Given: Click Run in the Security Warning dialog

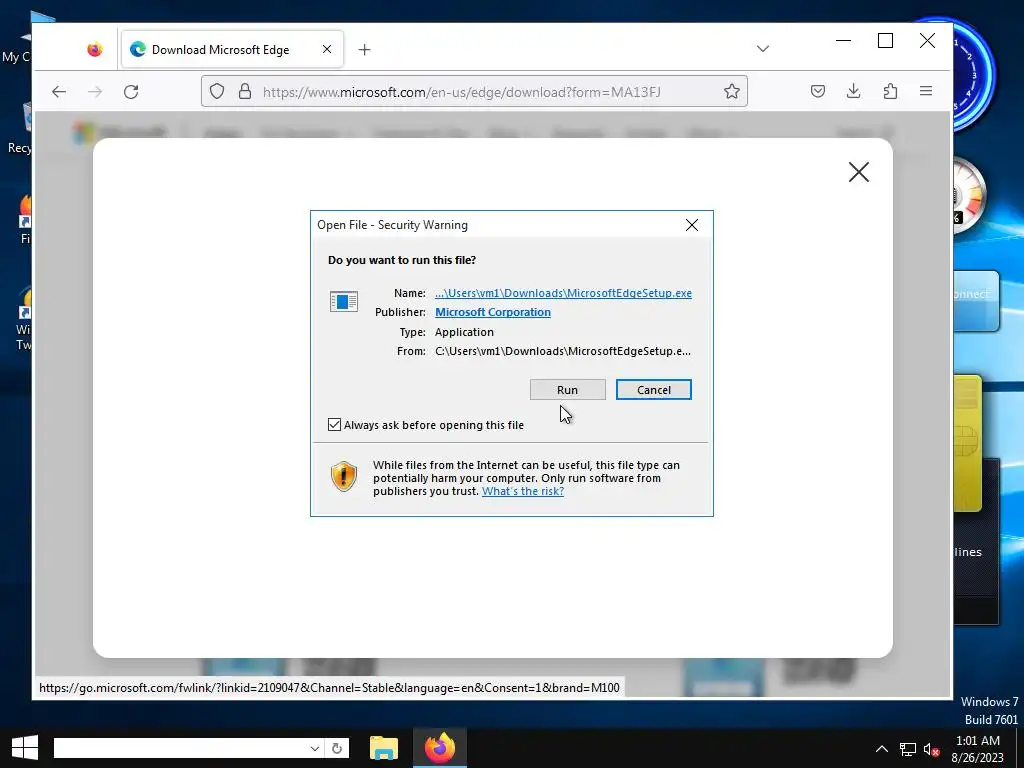Looking at the screenshot, I should (568, 390).
